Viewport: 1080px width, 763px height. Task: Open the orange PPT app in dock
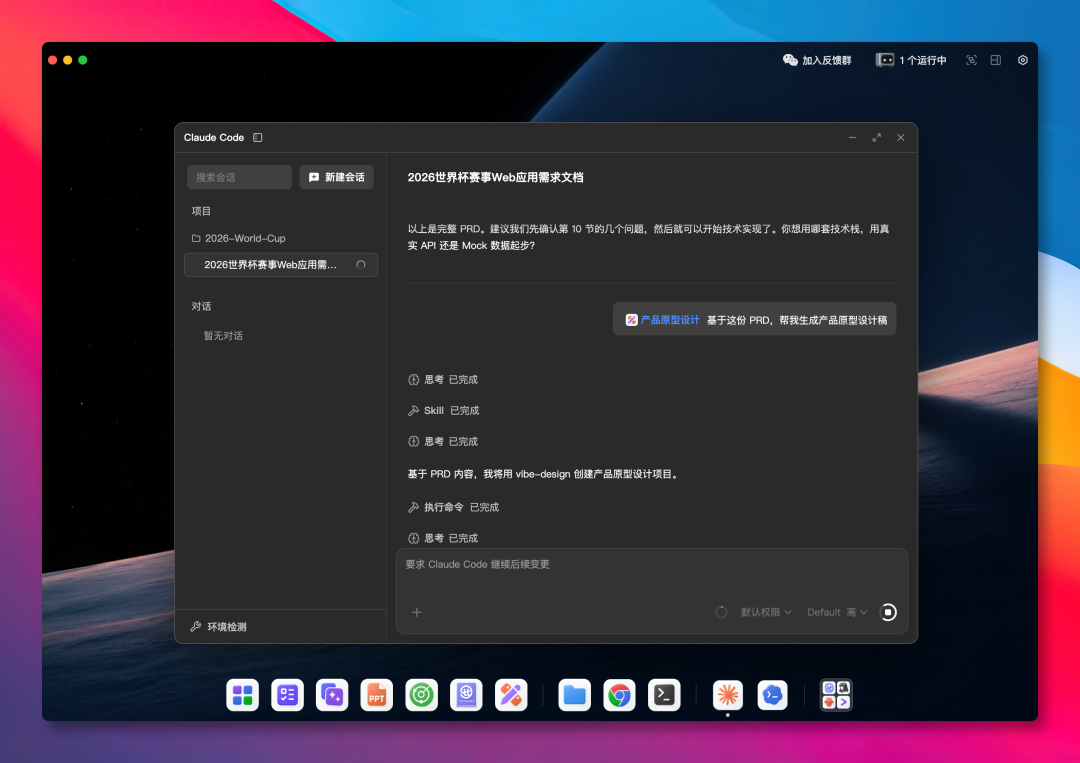point(377,696)
